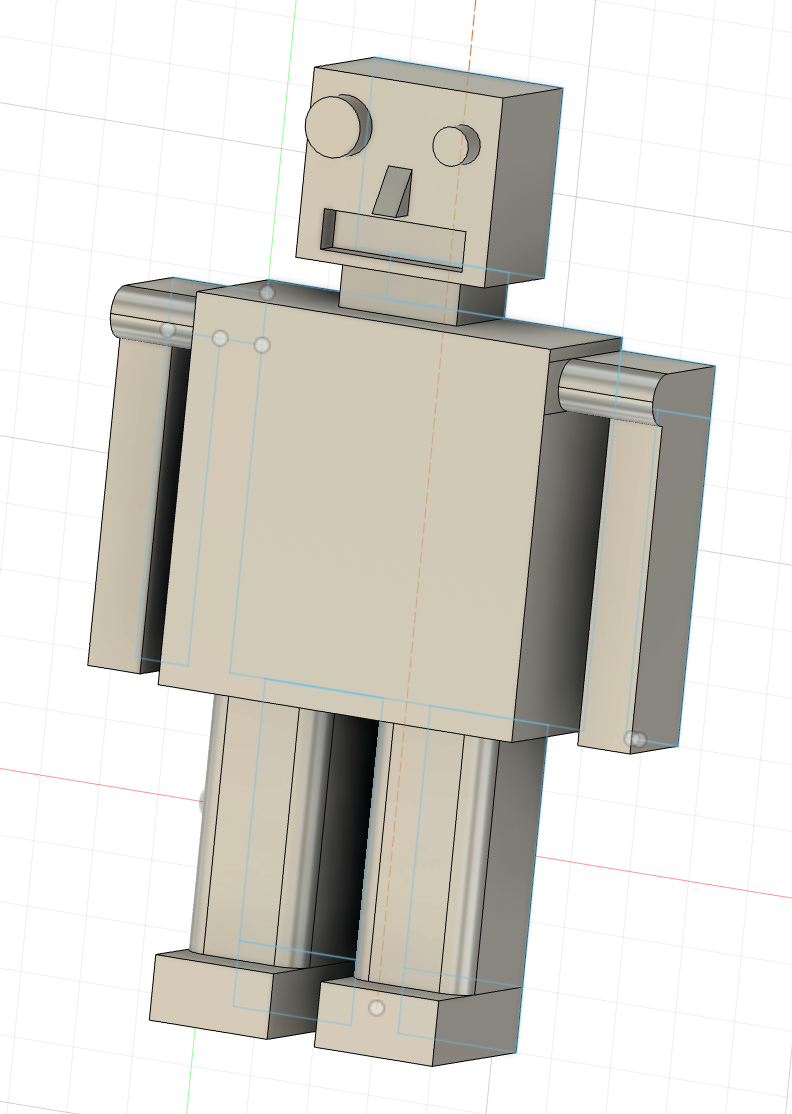Select the rectangular mouth slot

click(394, 240)
